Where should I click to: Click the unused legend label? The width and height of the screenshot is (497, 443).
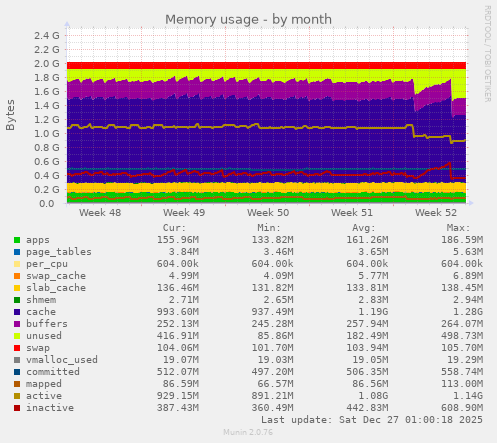click(x=44, y=336)
